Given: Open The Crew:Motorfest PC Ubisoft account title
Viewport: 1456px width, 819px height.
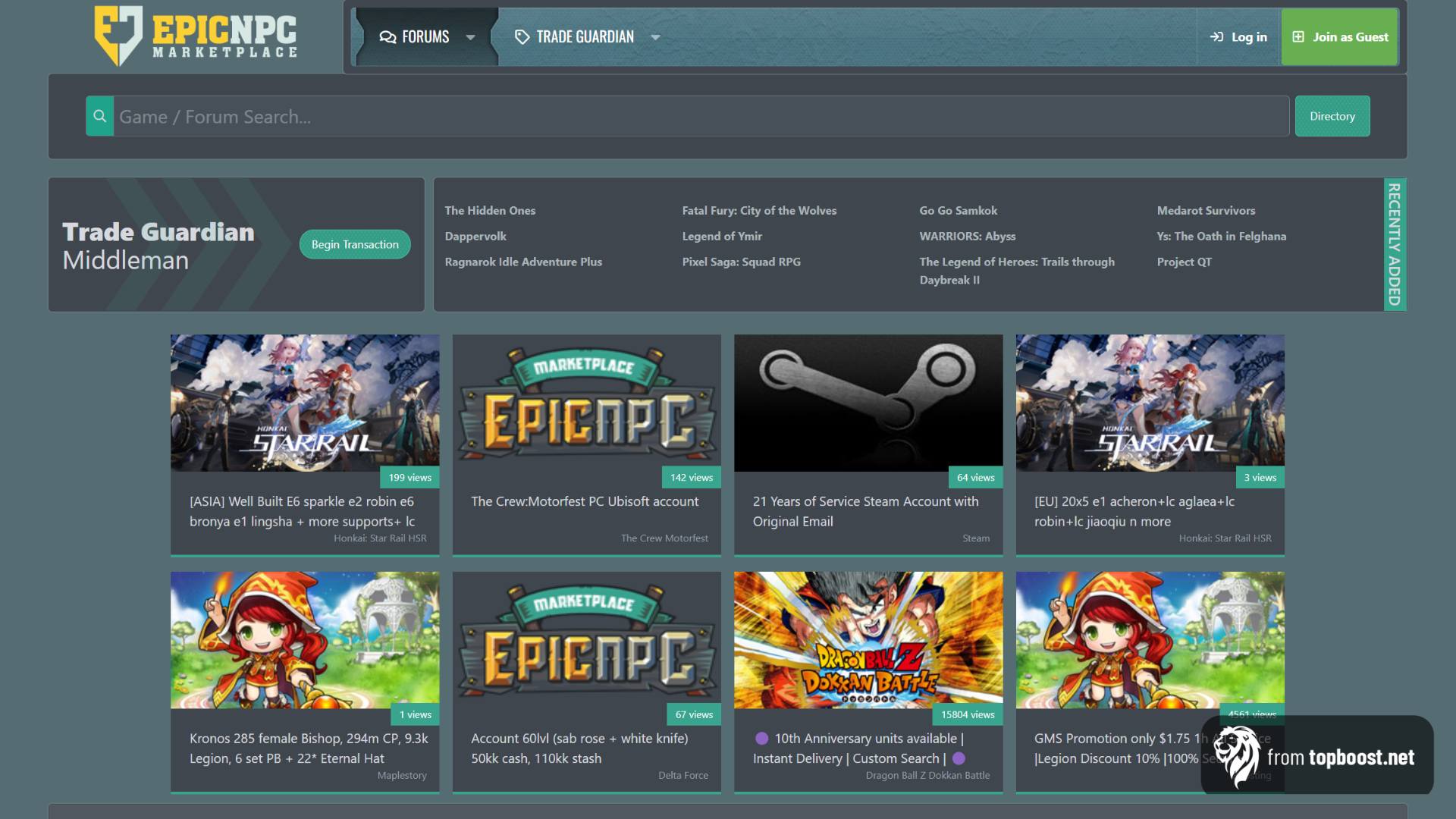Looking at the screenshot, I should click(585, 501).
